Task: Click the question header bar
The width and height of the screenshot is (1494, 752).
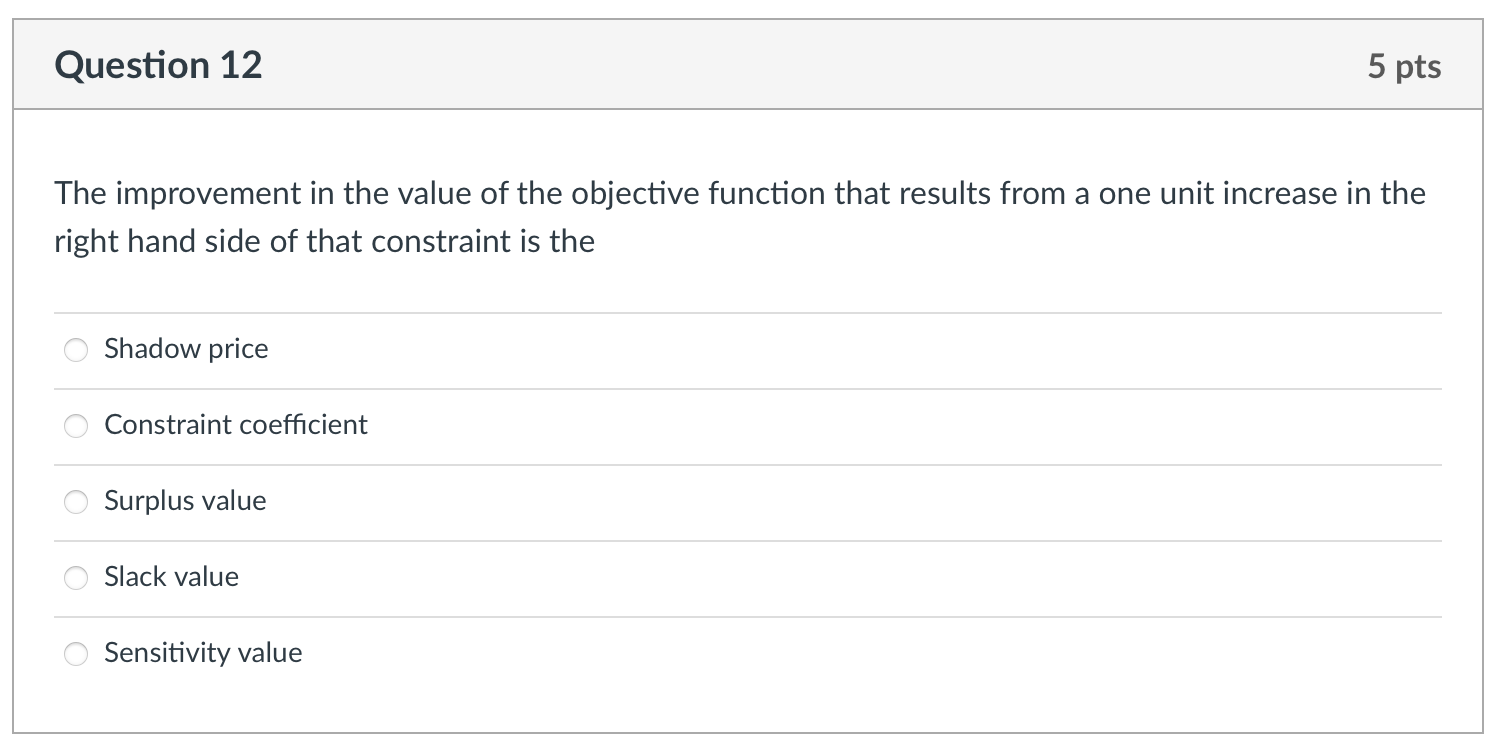Action: click(x=747, y=64)
